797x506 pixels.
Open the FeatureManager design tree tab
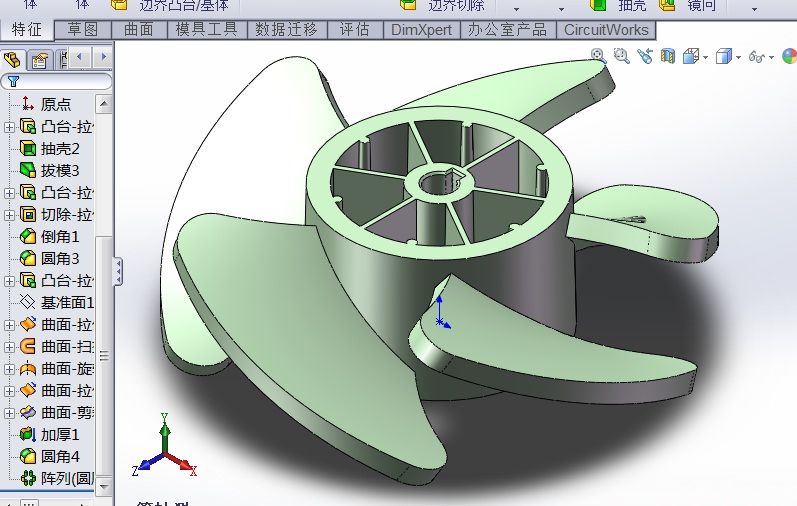pyautogui.click(x=12, y=59)
